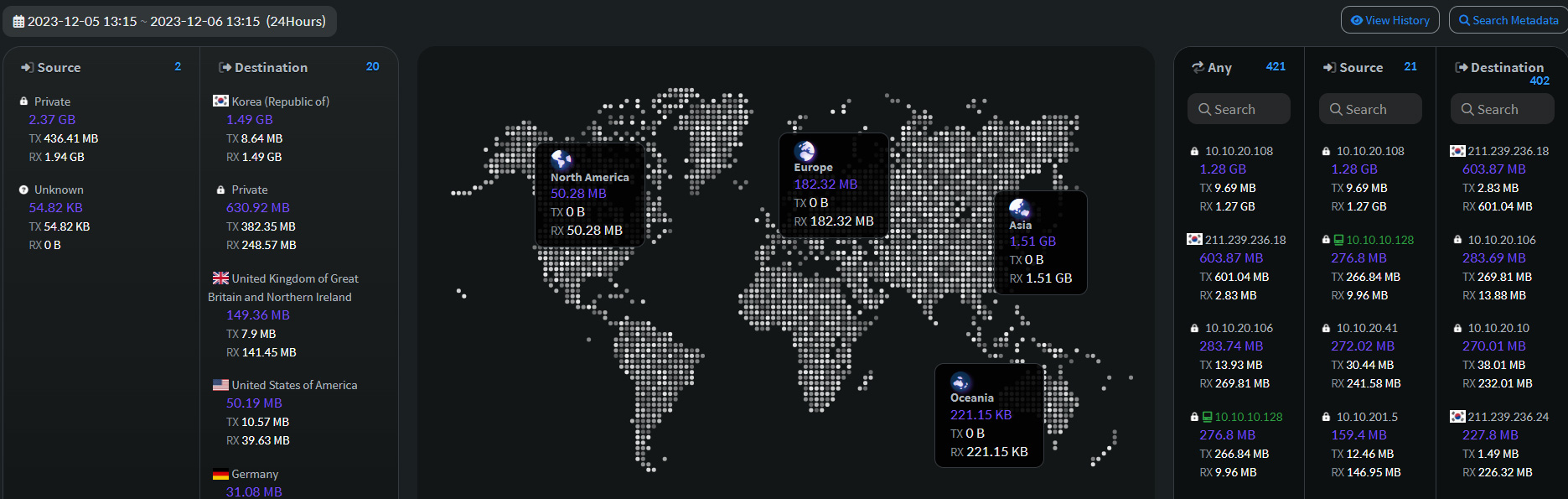Select IP 10.10.20.106 in Destination column
The height and width of the screenshot is (499, 1568).
1502,240
